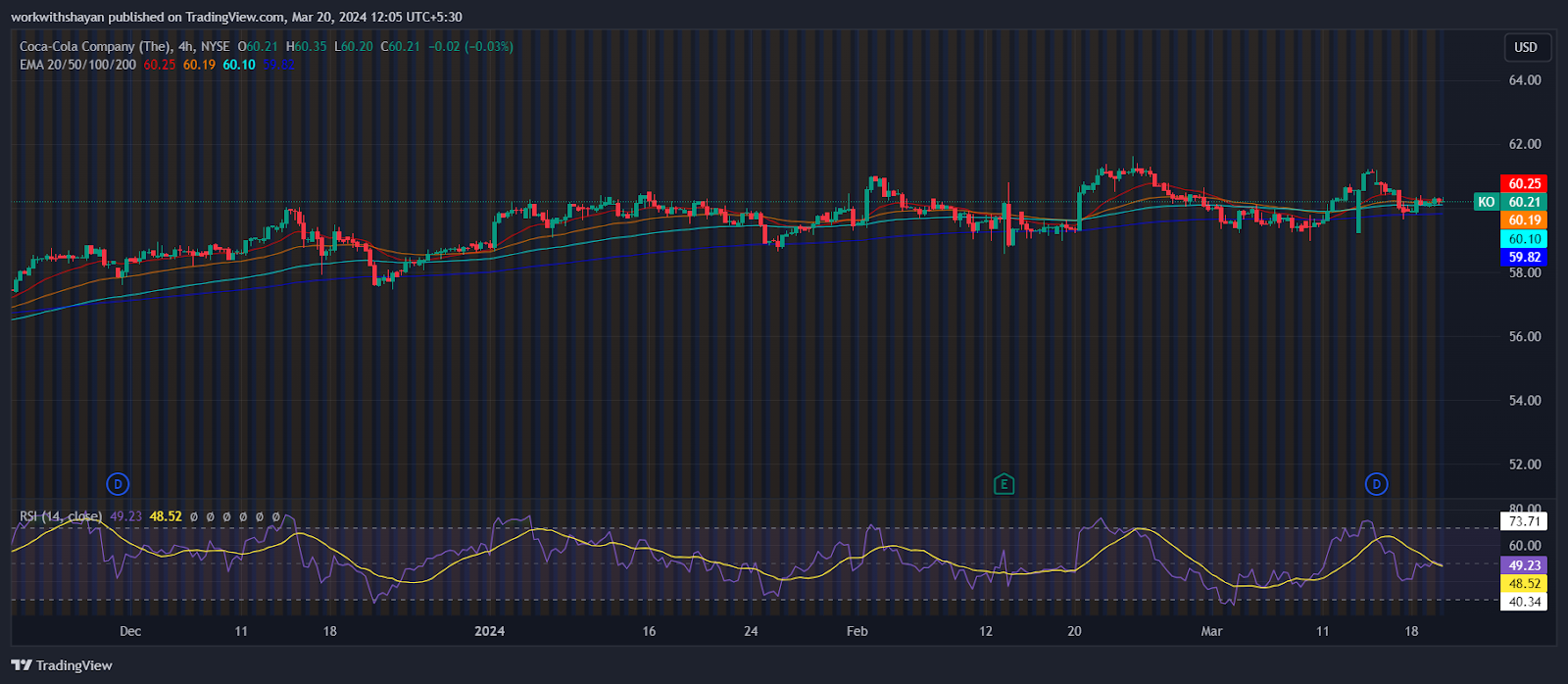Click the orange 60.19 EMA price tag

(x=1524, y=220)
